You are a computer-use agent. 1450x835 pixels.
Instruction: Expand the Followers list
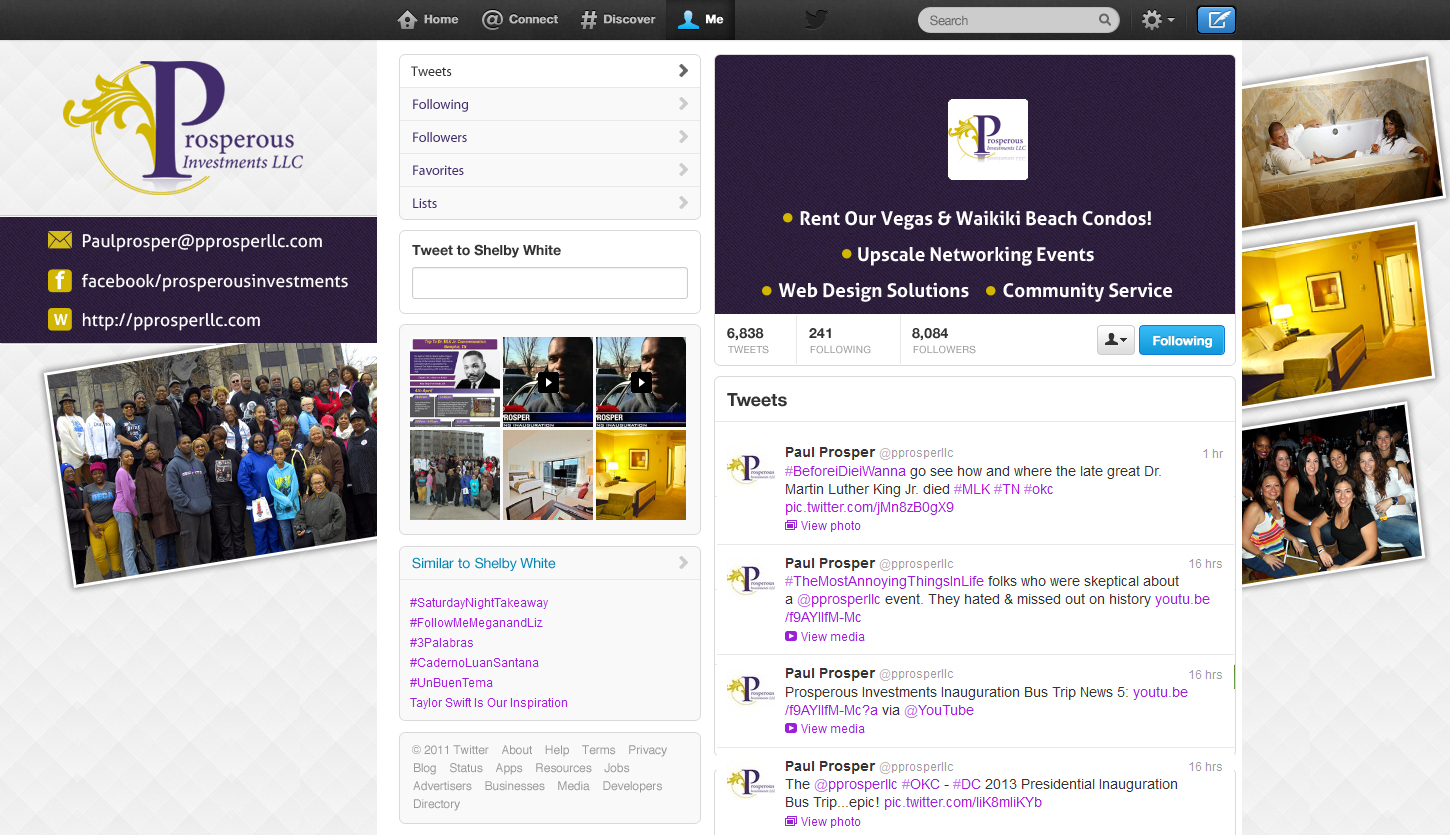(549, 137)
